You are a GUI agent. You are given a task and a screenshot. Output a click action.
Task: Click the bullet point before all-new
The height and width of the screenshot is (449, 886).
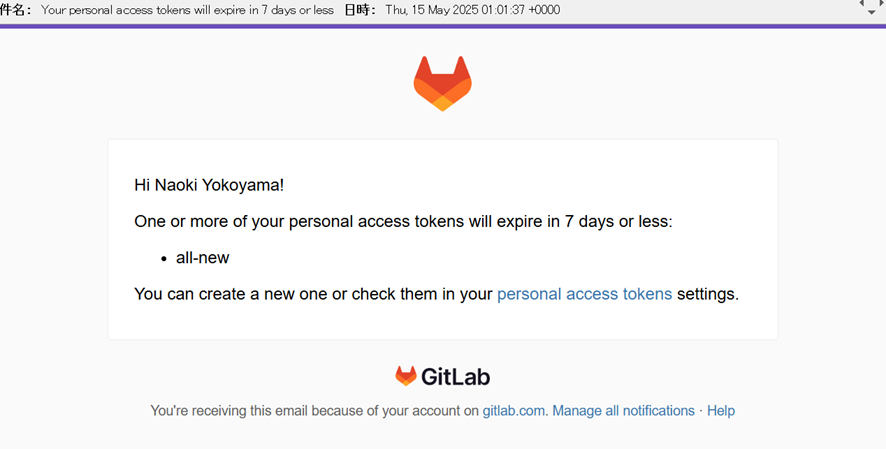tap(164, 259)
